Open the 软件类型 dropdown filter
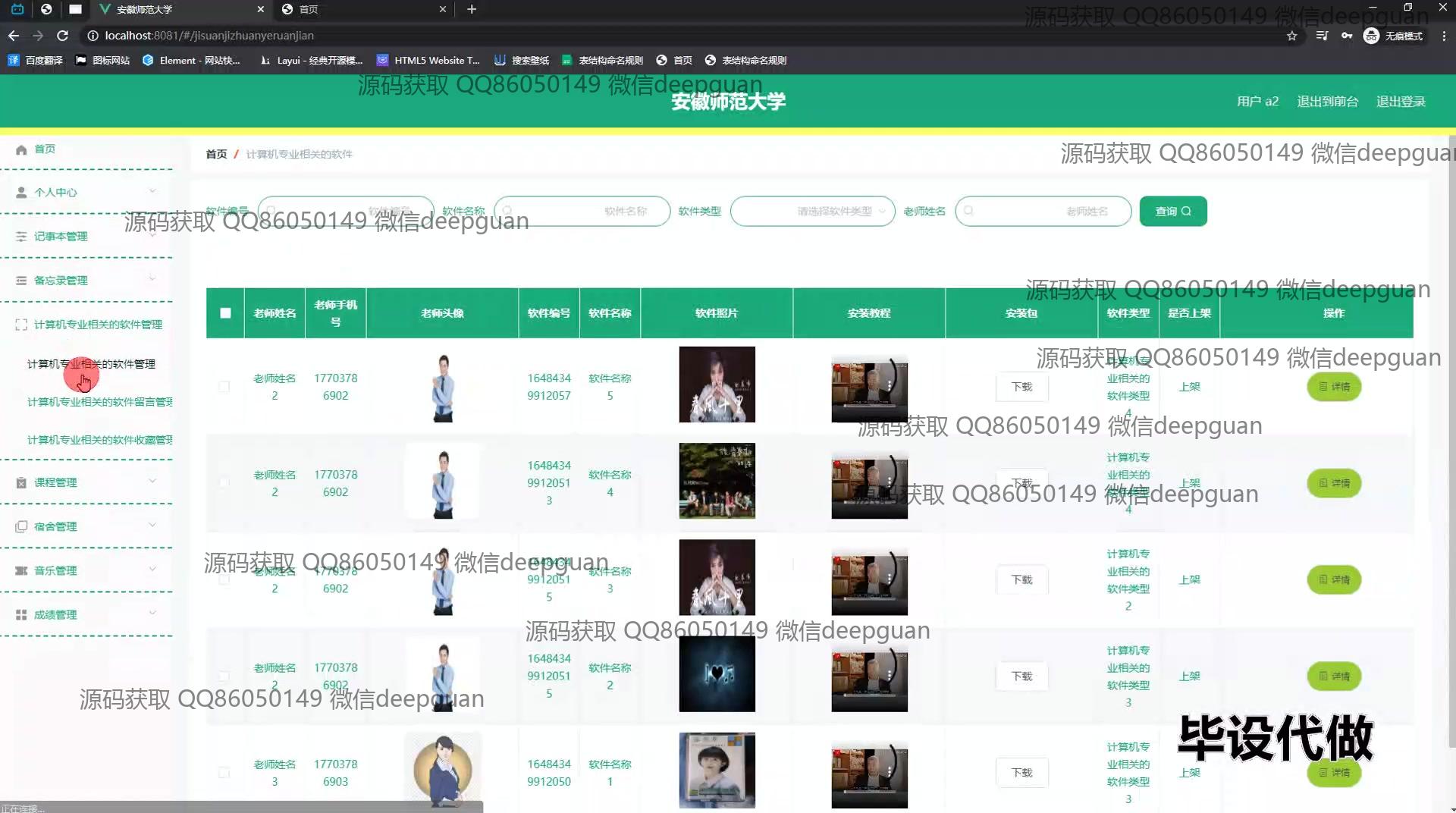This screenshot has width=1456, height=813. 812,212
